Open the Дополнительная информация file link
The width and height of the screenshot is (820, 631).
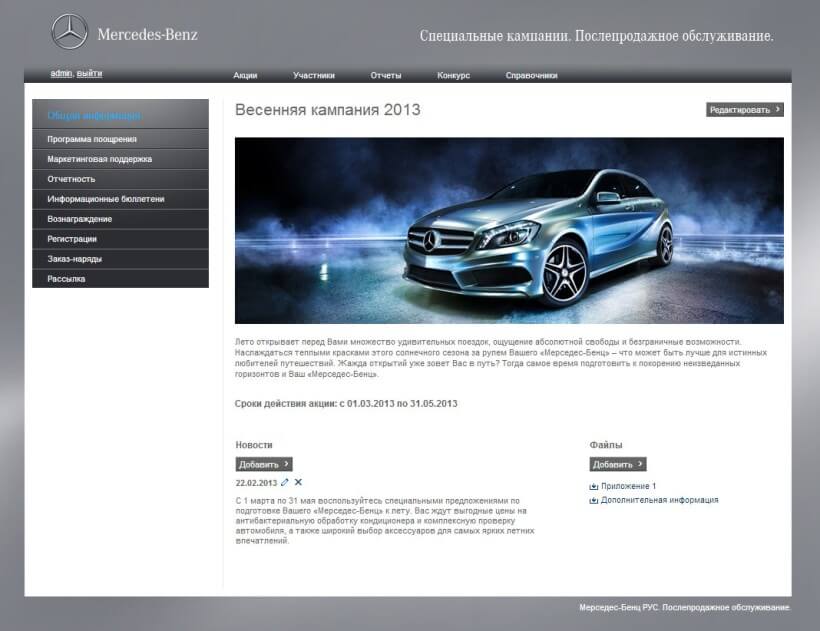tap(659, 500)
